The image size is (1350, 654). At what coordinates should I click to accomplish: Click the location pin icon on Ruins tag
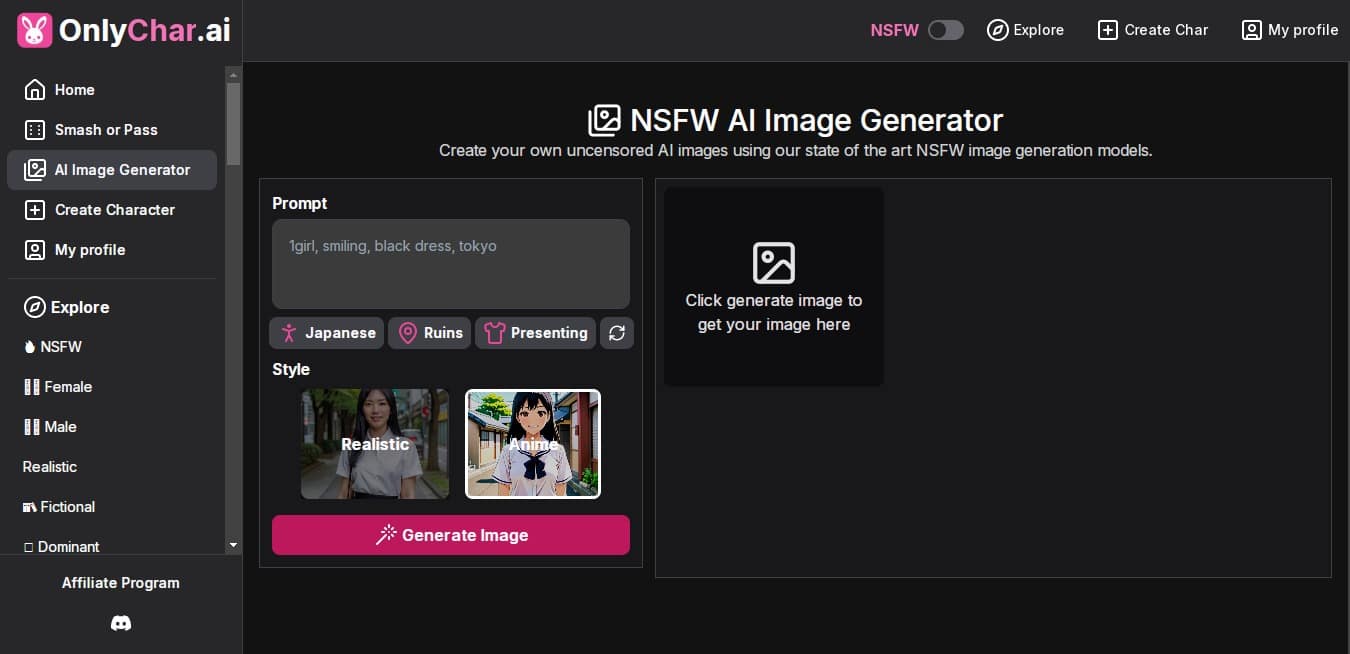[x=407, y=333]
